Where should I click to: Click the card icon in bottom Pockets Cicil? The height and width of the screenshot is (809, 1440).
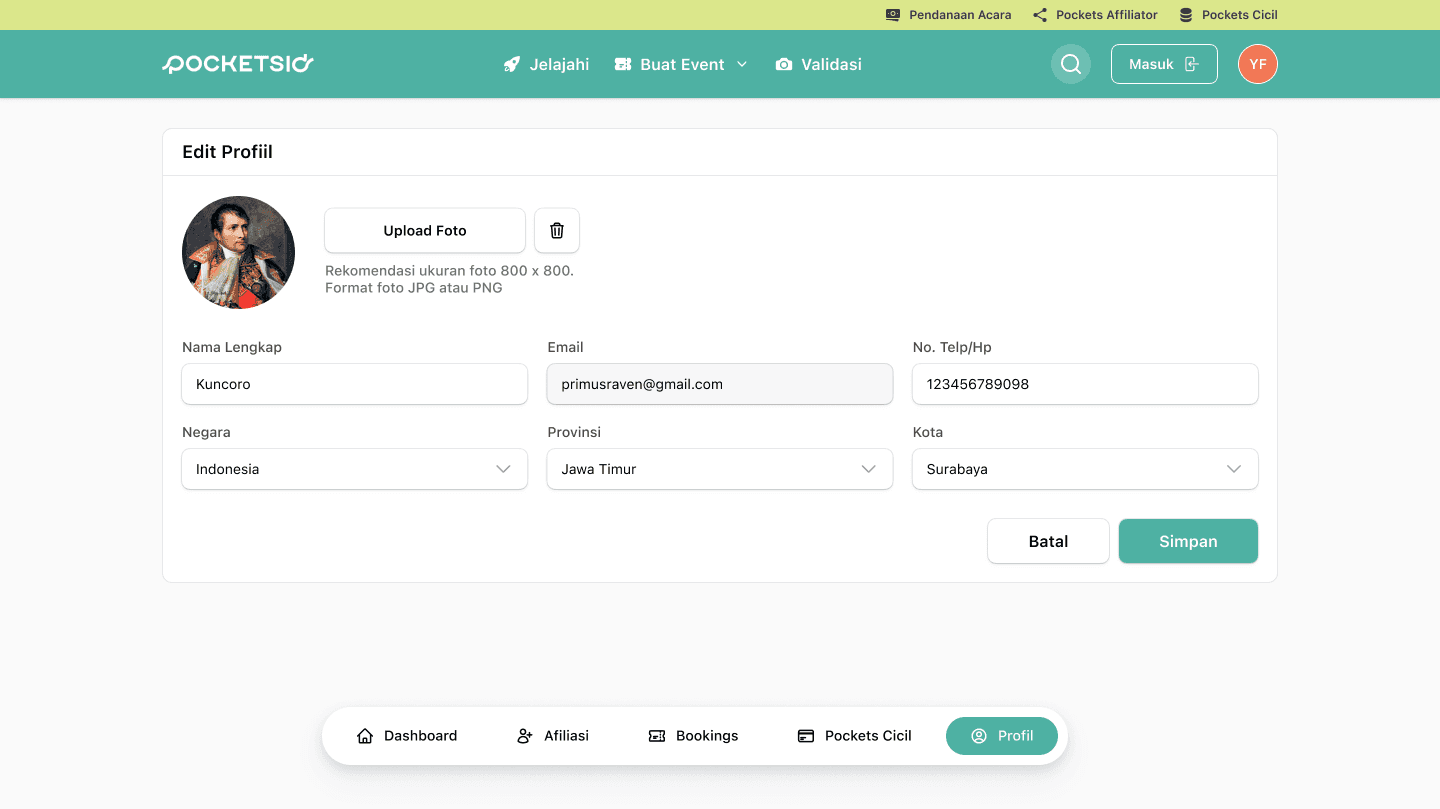coord(806,736)
